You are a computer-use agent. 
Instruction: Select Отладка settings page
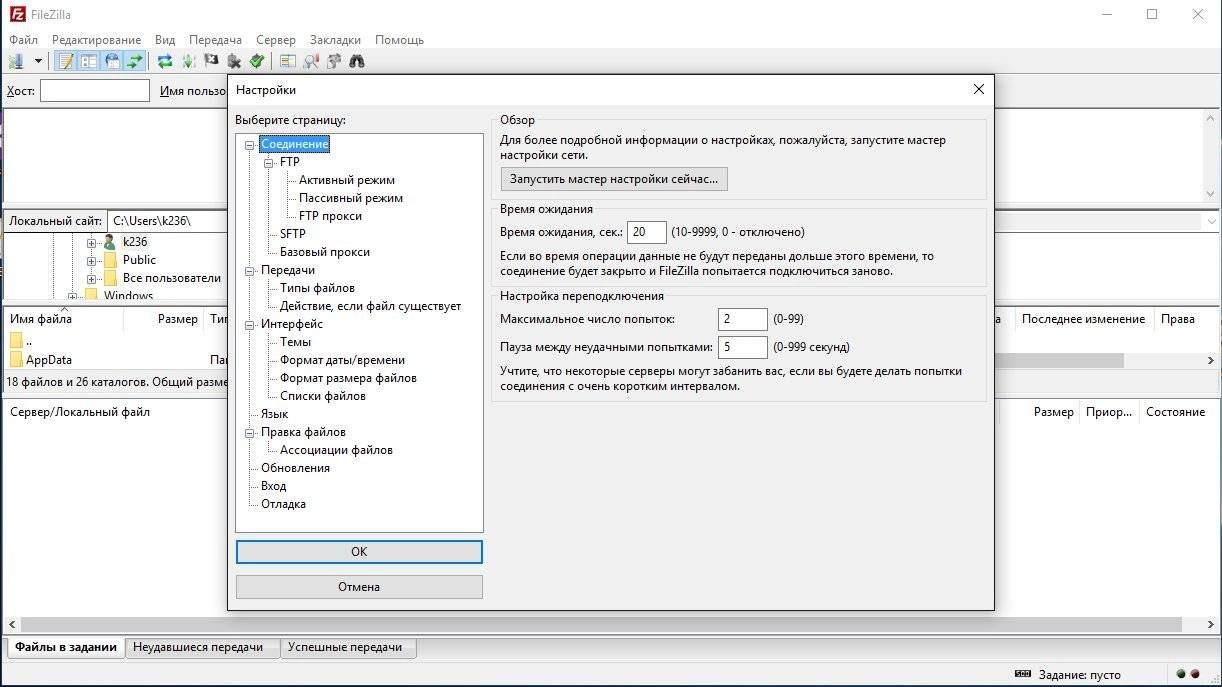pyautogui.click(x=284, y=505)
